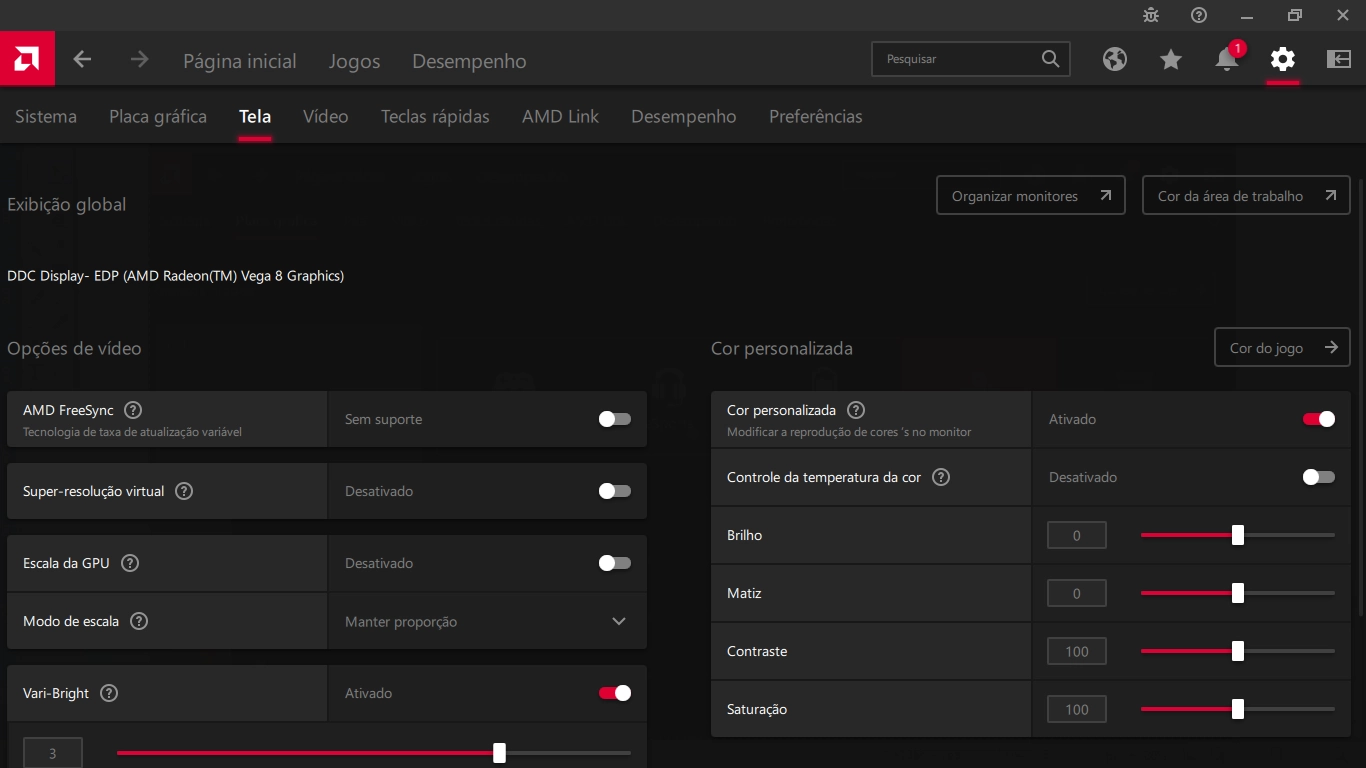
Task: Click the Brilho value field
Action: tap(1077, 535)
